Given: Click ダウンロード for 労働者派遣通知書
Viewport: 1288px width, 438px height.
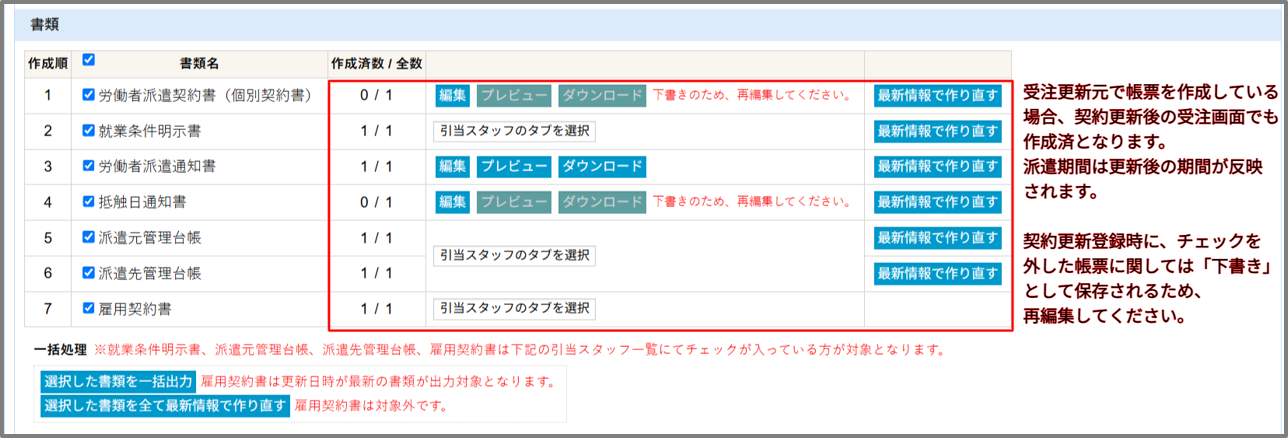Looking at the screenshot, I should [601, 166].
